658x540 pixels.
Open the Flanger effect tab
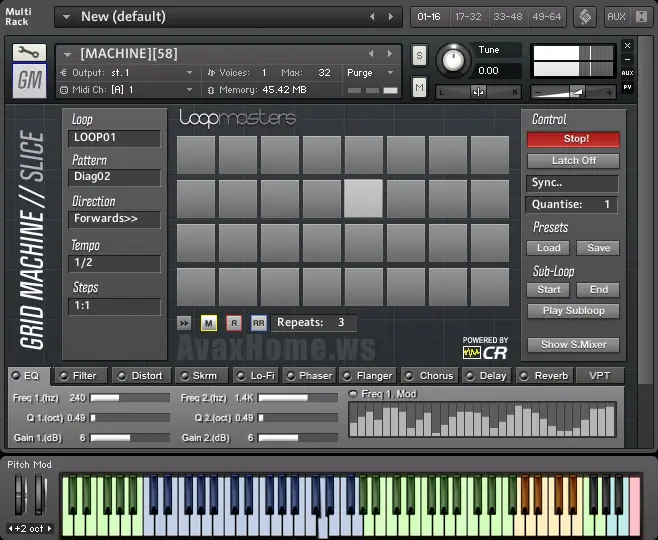click(368, 376)
